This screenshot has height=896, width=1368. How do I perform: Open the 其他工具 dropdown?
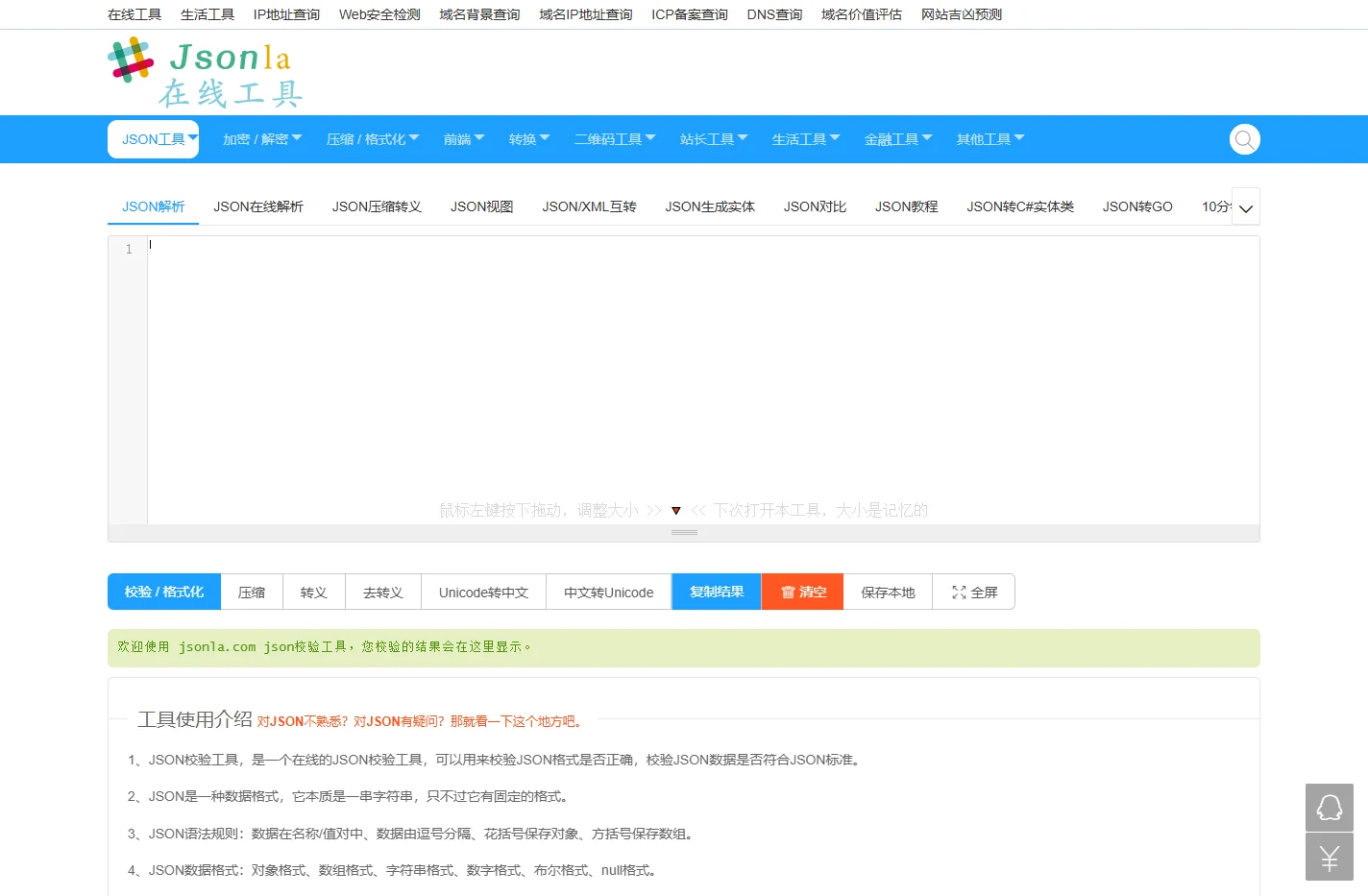(x=990, y=139)
